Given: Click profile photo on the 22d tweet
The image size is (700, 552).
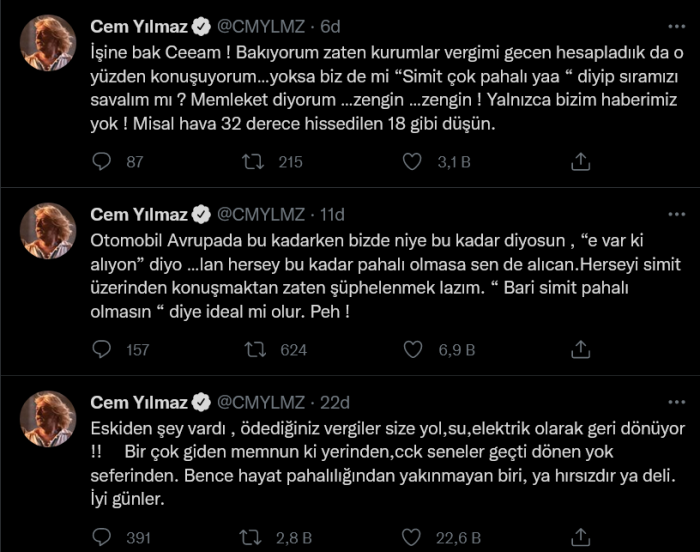Looking at the screenshot, I should coord(48,418).
